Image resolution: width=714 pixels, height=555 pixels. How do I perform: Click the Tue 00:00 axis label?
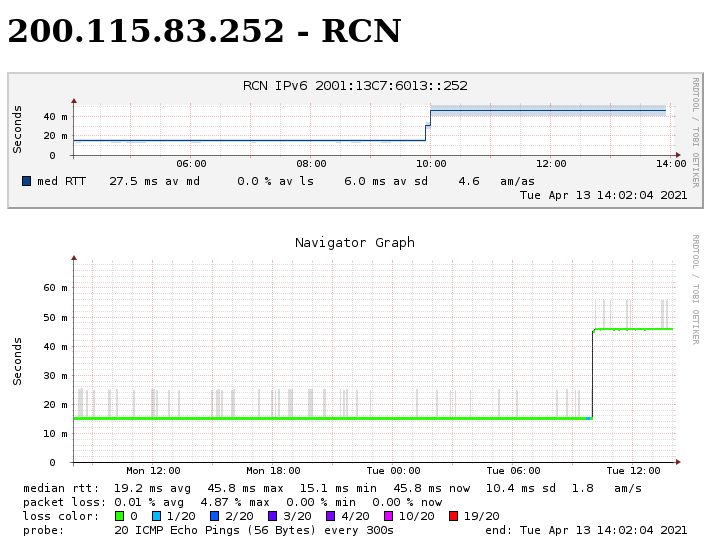click(x=393, y=471)
